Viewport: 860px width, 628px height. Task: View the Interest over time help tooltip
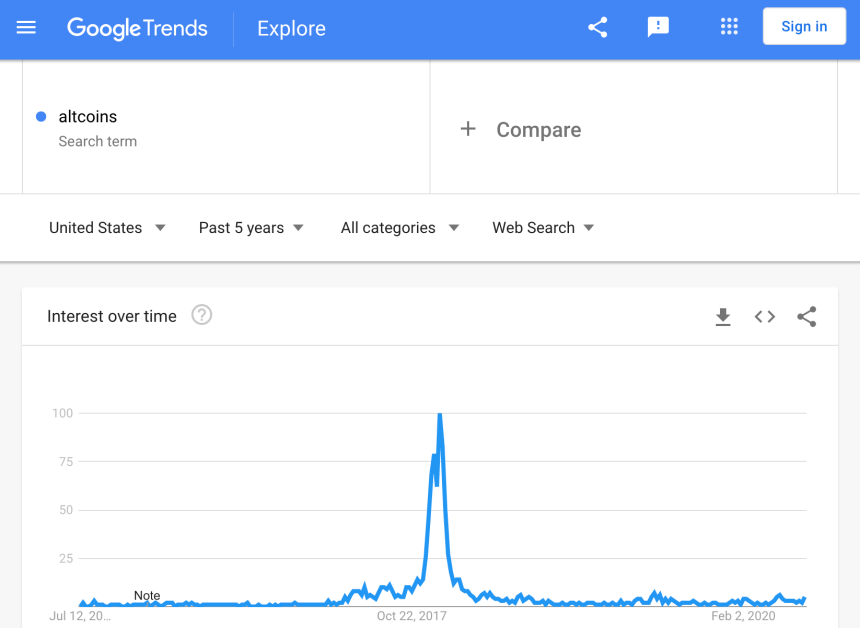pyautogui.click(x=201, y=315)
